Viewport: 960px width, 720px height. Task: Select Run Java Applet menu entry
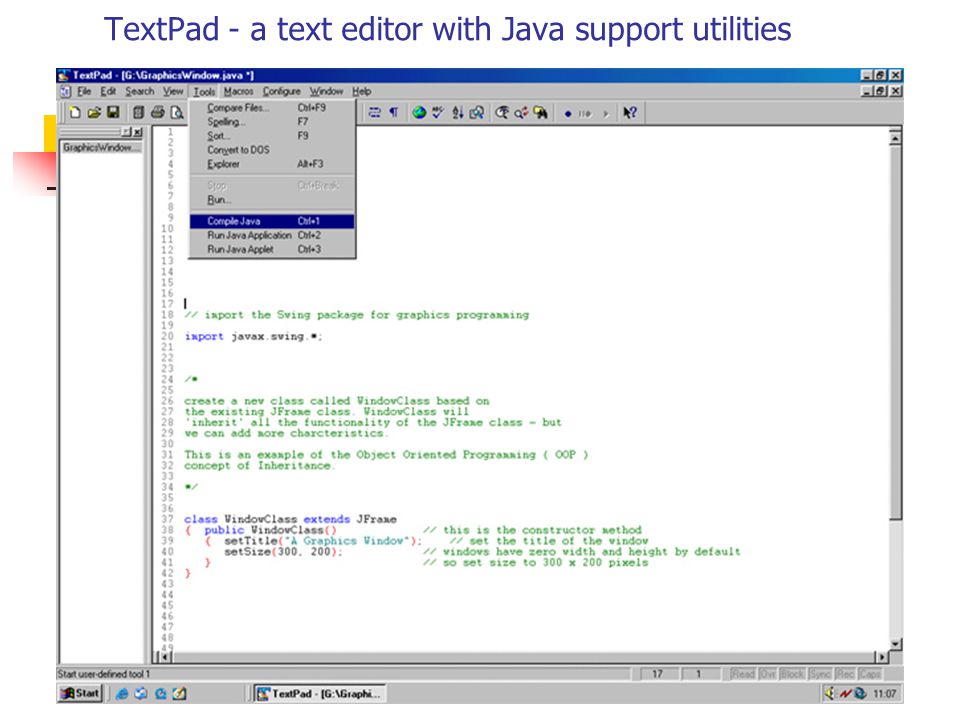click(x=272, y=249)
